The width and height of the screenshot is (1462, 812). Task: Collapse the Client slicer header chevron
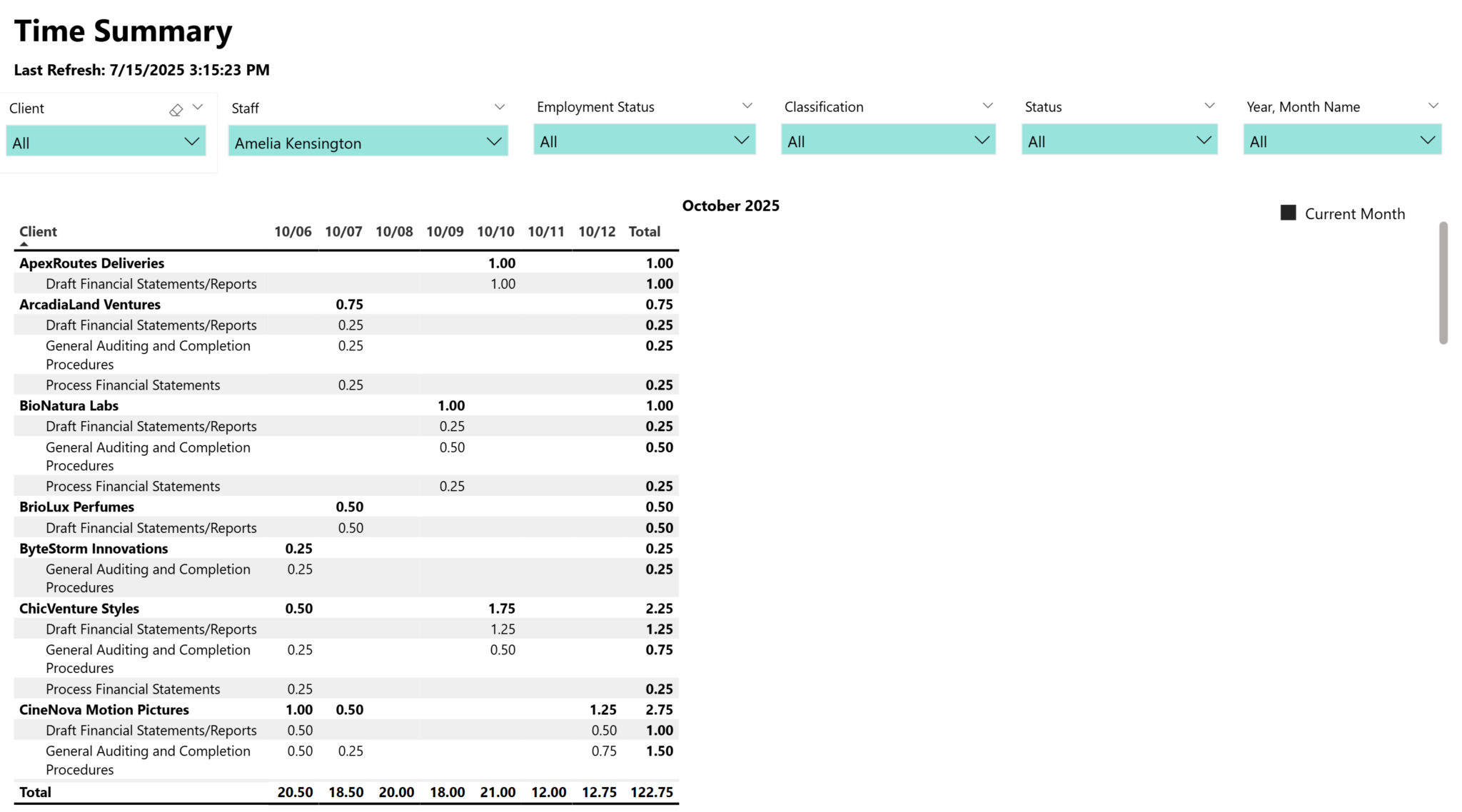(198, 108)
